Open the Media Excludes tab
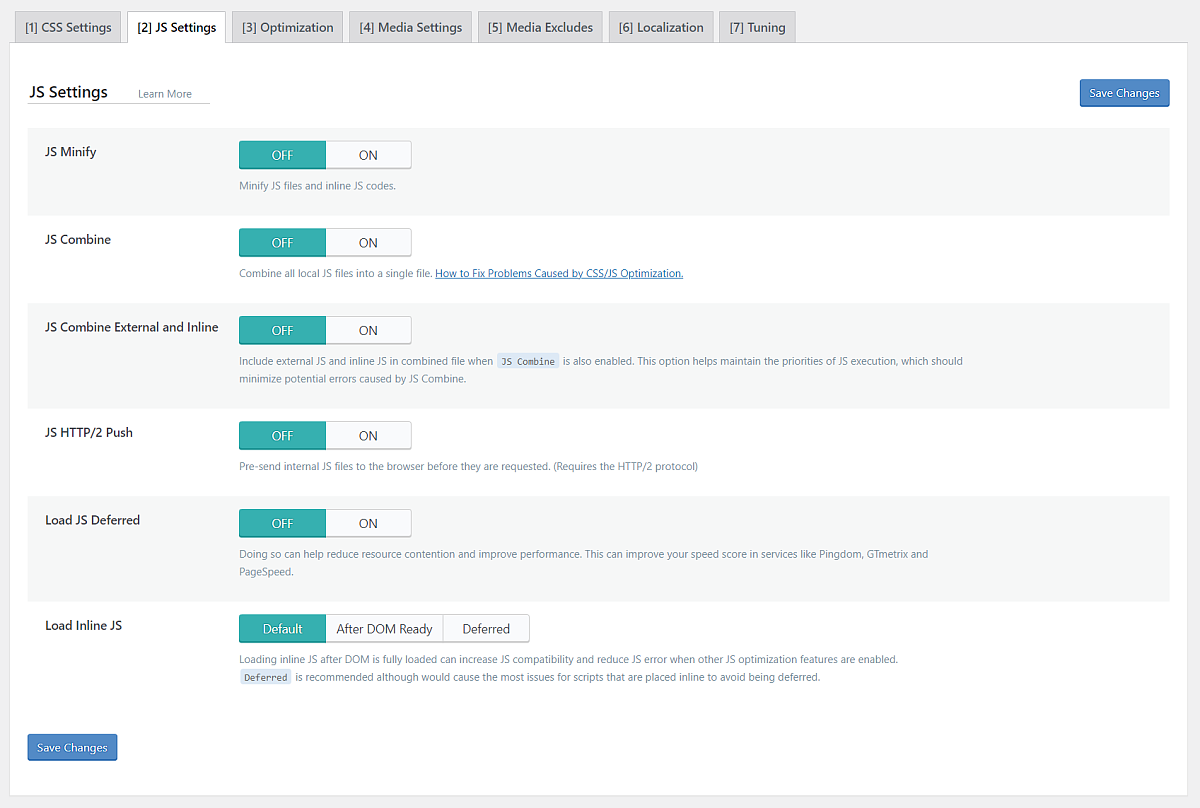Screen dimensions: 1200x808 point(540,27)
